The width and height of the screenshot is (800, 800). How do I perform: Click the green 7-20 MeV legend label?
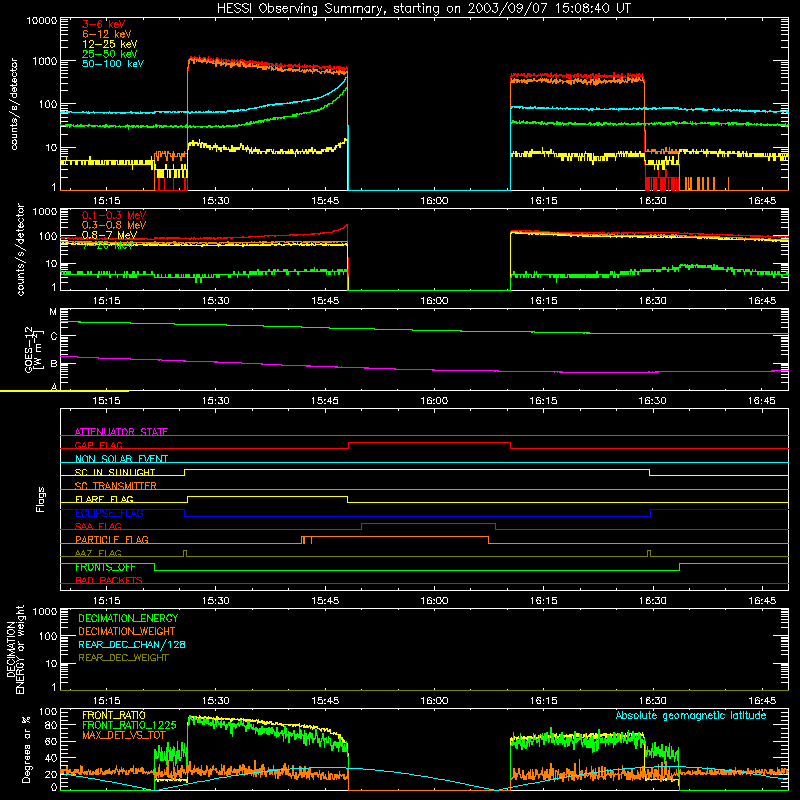click(x=108, y=245)
